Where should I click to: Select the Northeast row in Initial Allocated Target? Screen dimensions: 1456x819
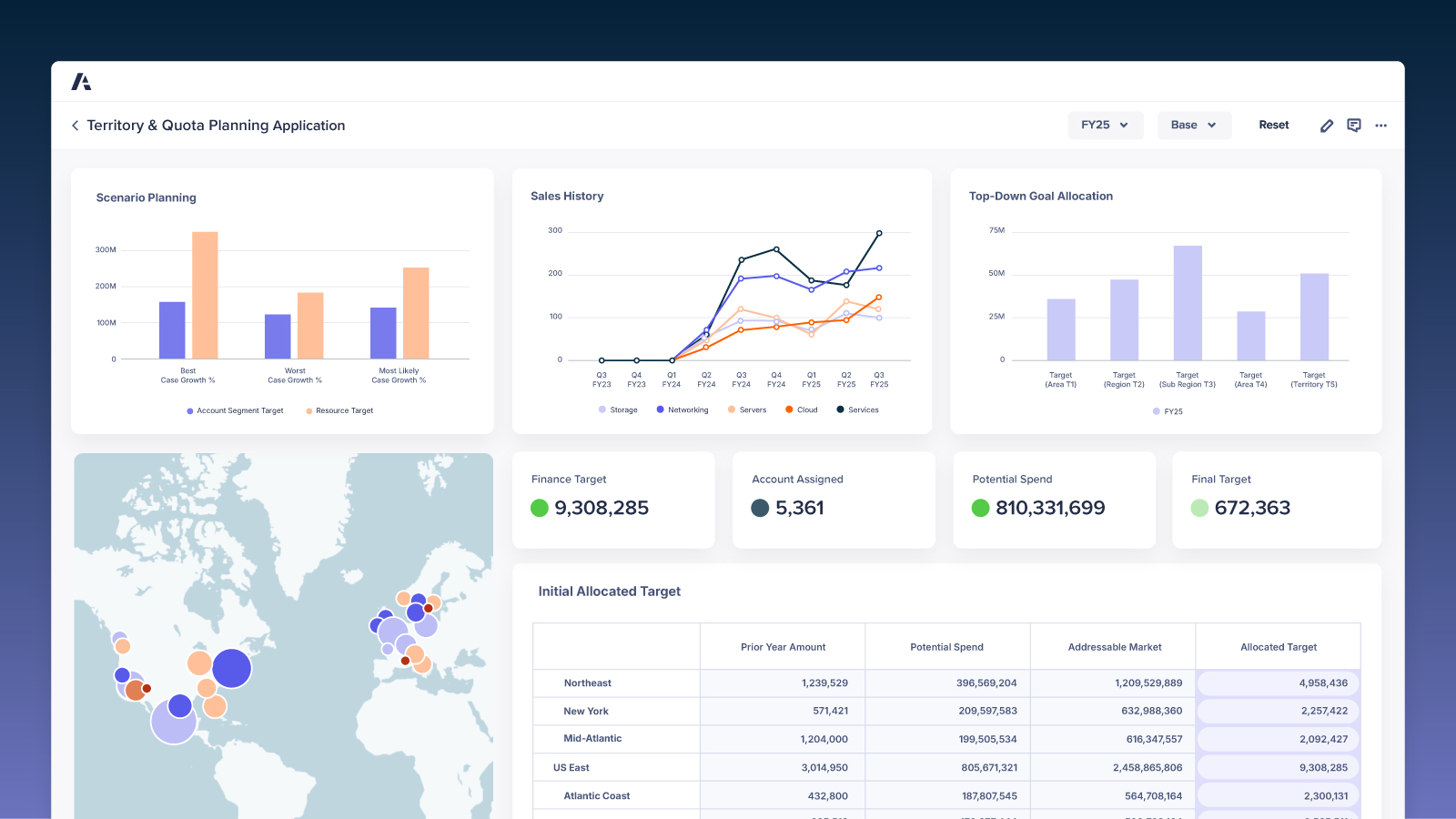[x=587, y=682]
